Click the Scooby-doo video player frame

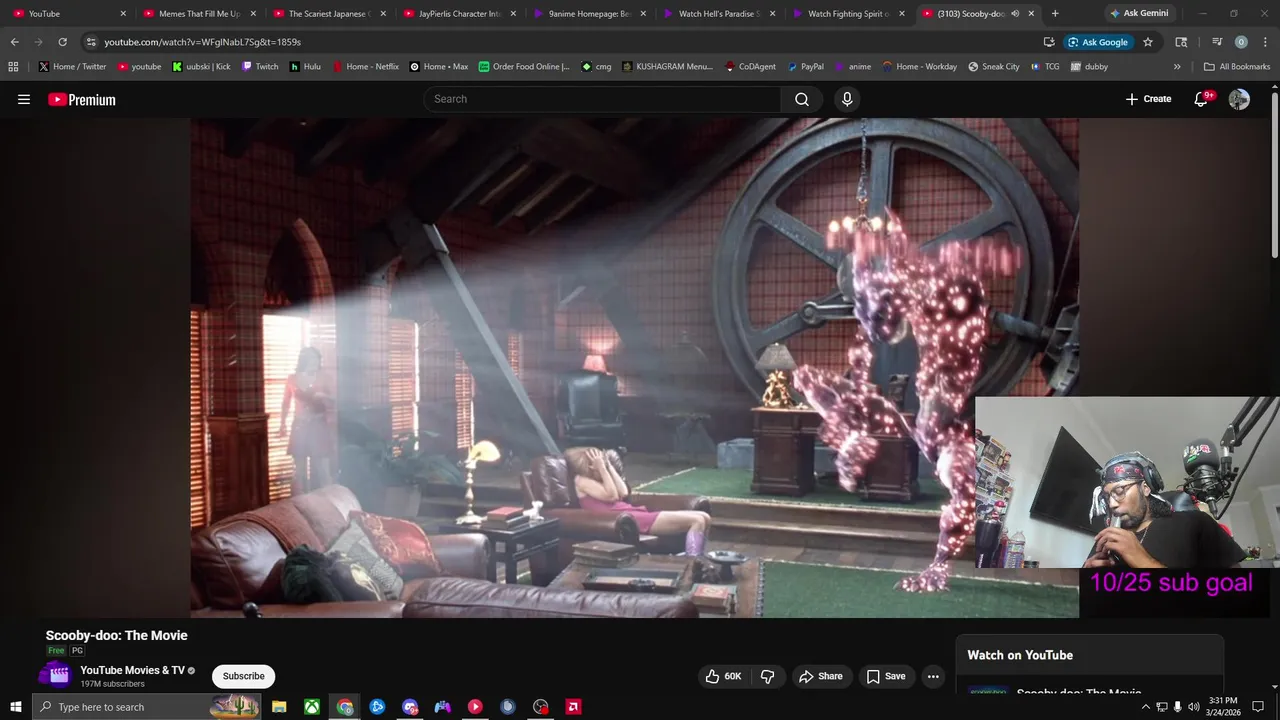click(x=634, y=368)
